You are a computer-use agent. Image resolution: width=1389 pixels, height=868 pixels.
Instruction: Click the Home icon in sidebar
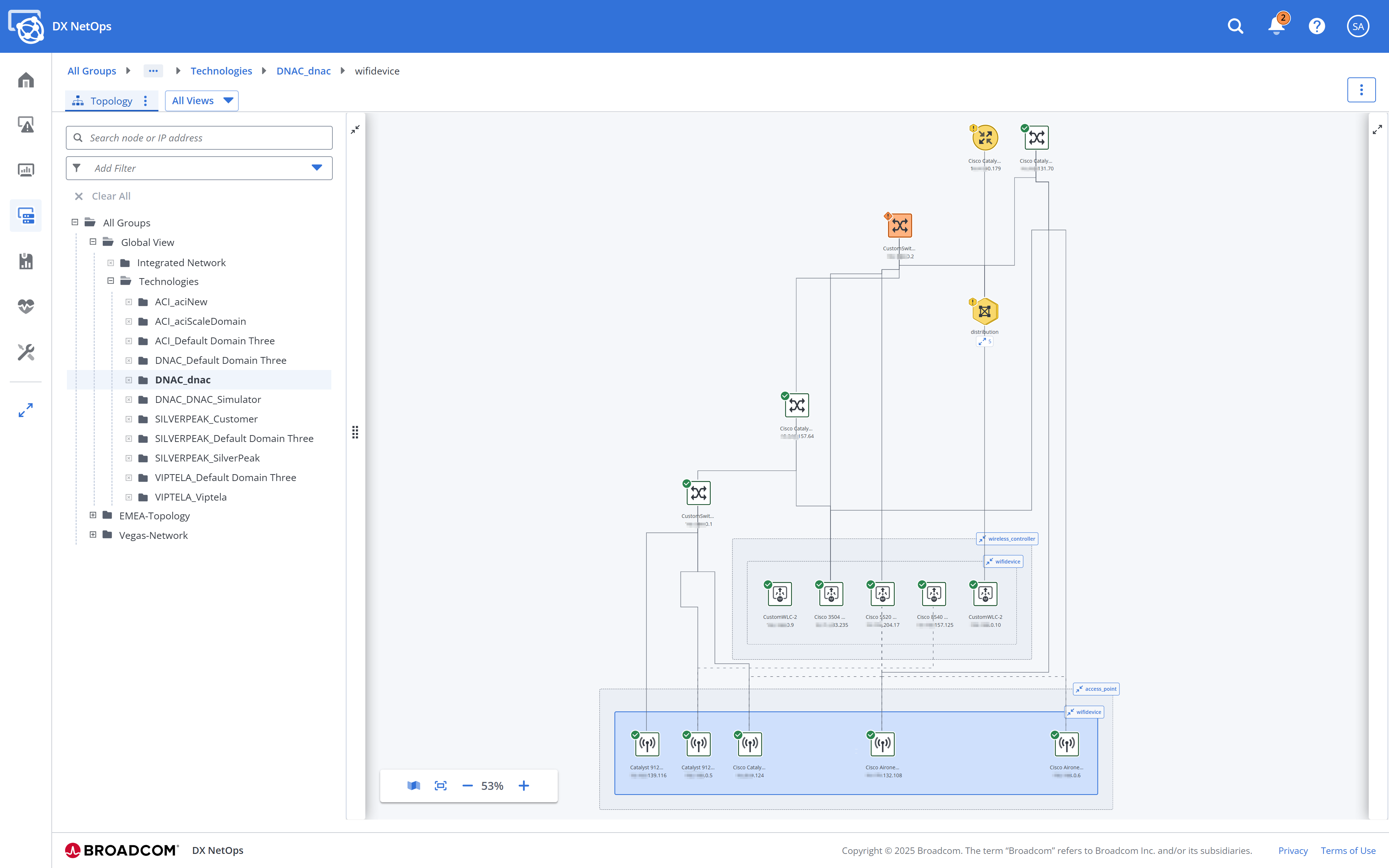tap(25, 80)
